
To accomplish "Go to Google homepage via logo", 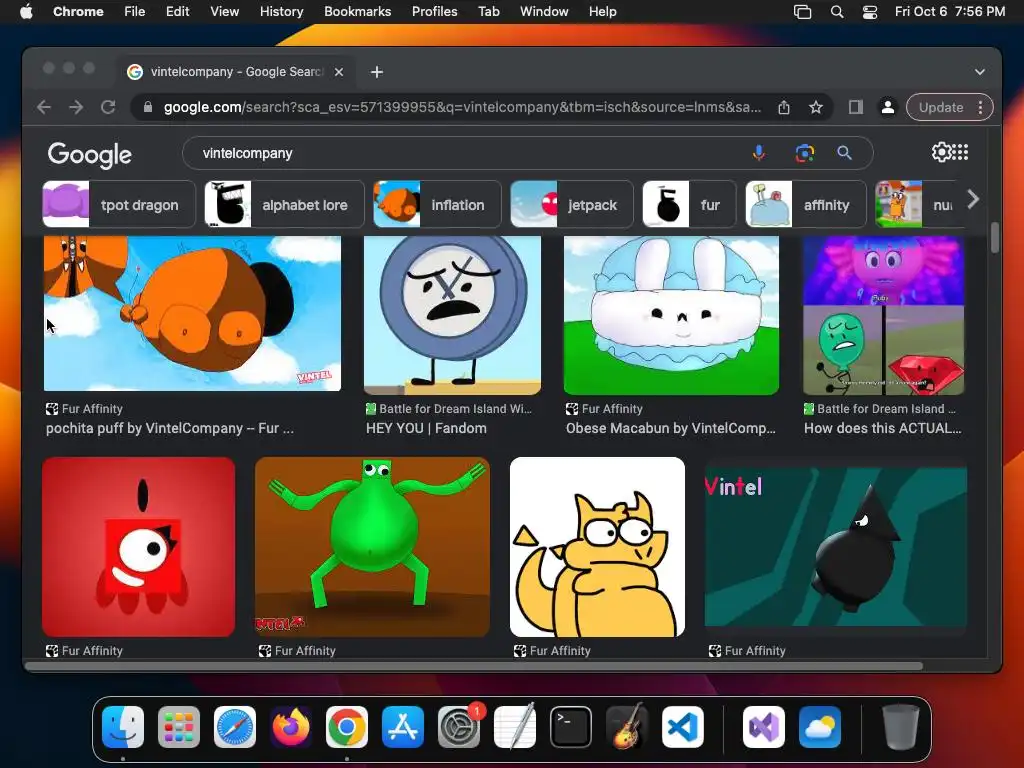I will pos(89,155).
